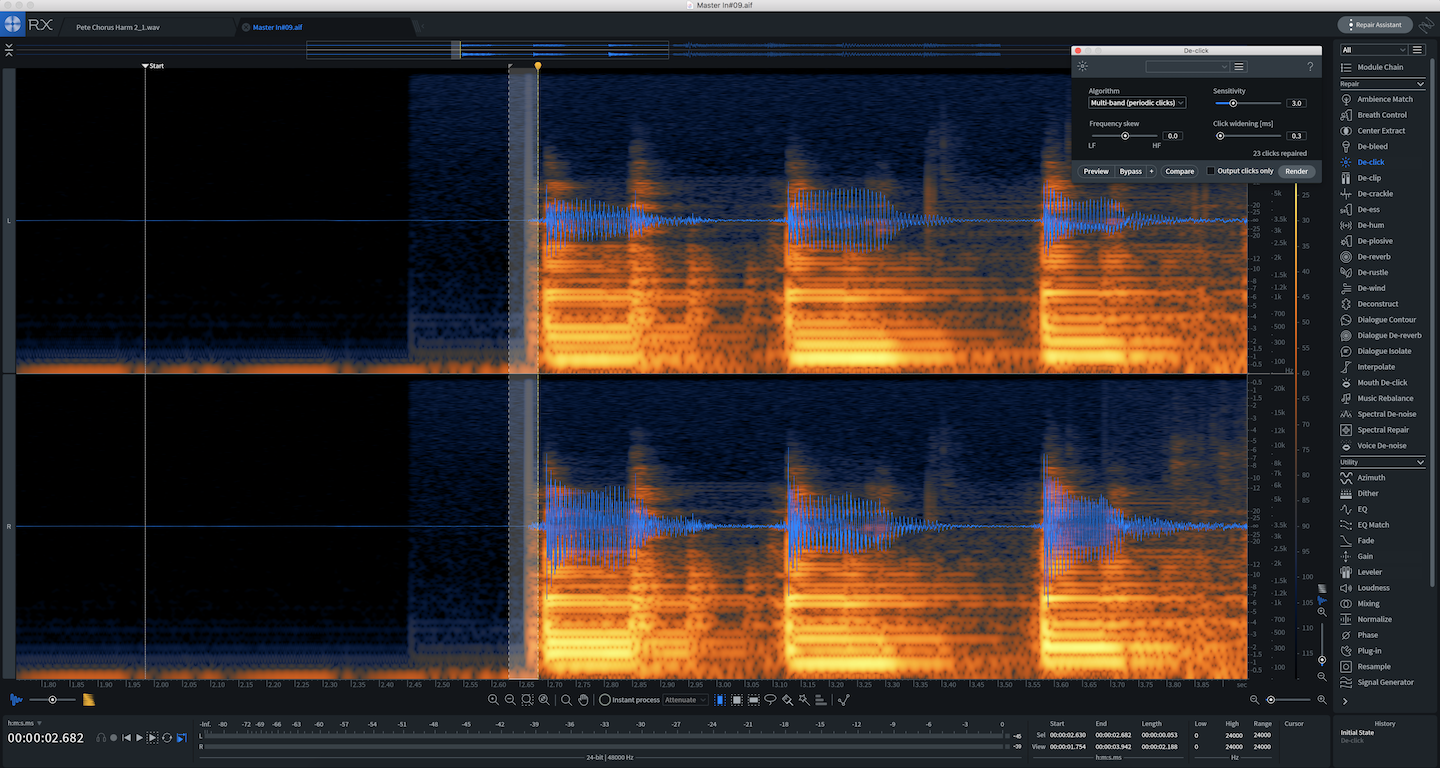Open the h:m:s.ms time format dropdown
The width and height of the screenshot is (1440, 768).
tap(25, 723)
